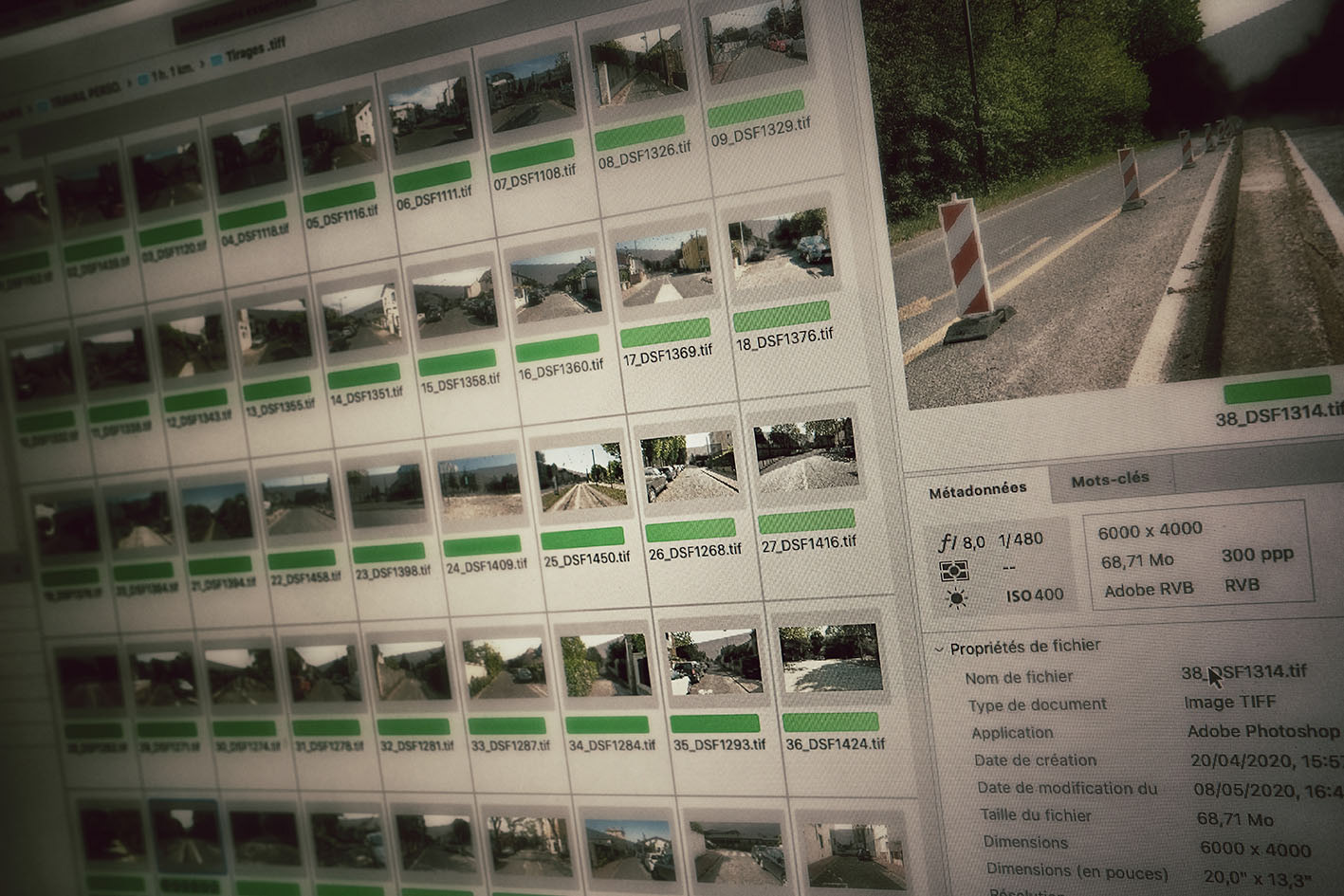Open the Métadonnées tab
Viewport: 1344px width, 896px height.
pyautogui.click(x=977, y=490)
